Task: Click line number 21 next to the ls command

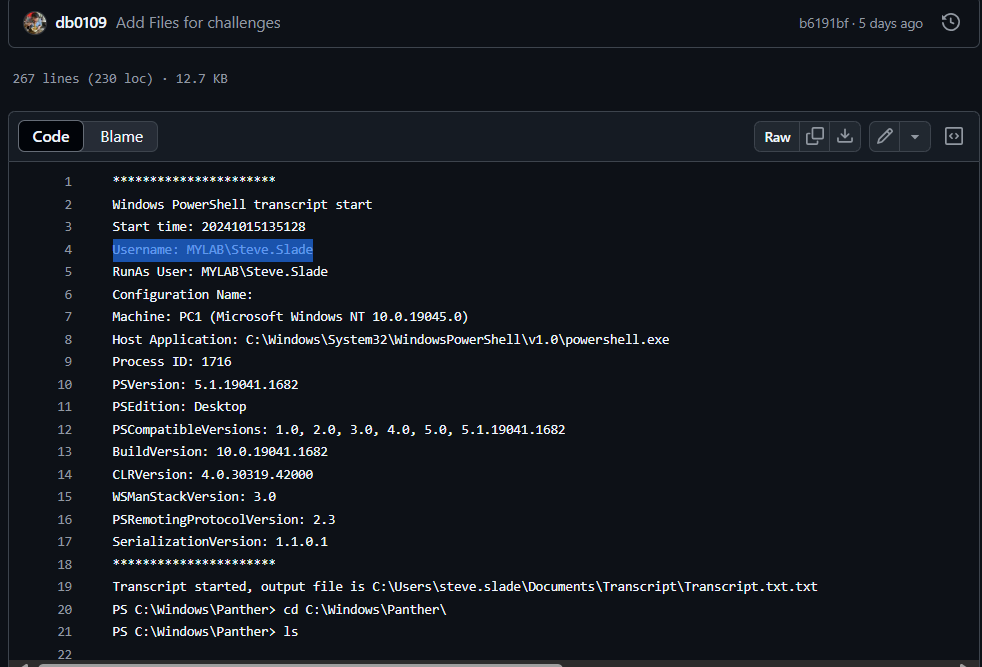Action: click(64, 631)
